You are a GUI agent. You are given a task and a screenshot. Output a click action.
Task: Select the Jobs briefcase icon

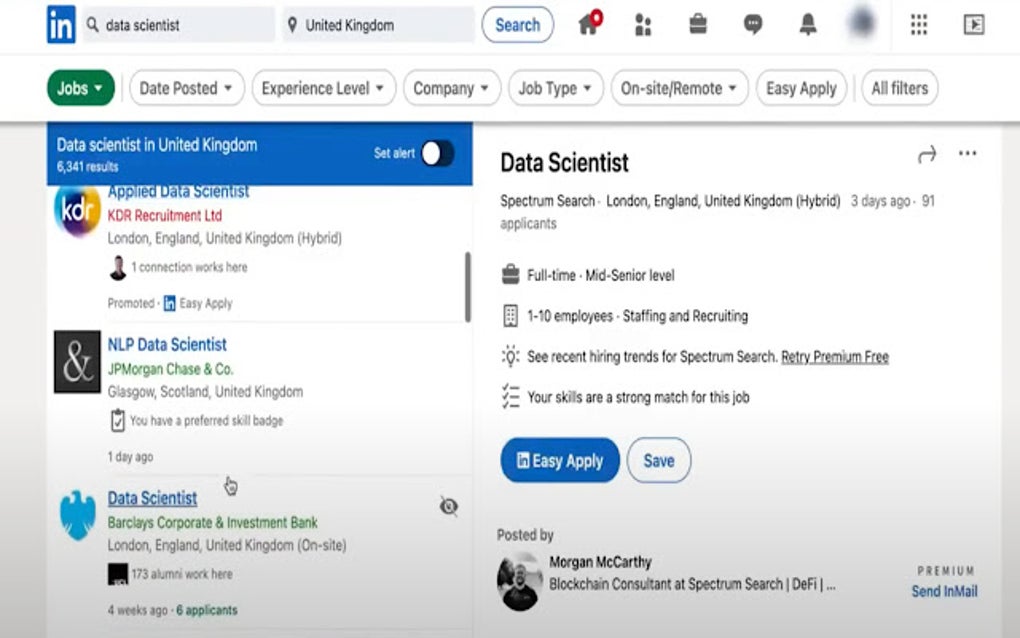pyautogui.click(x=697, y=25)
